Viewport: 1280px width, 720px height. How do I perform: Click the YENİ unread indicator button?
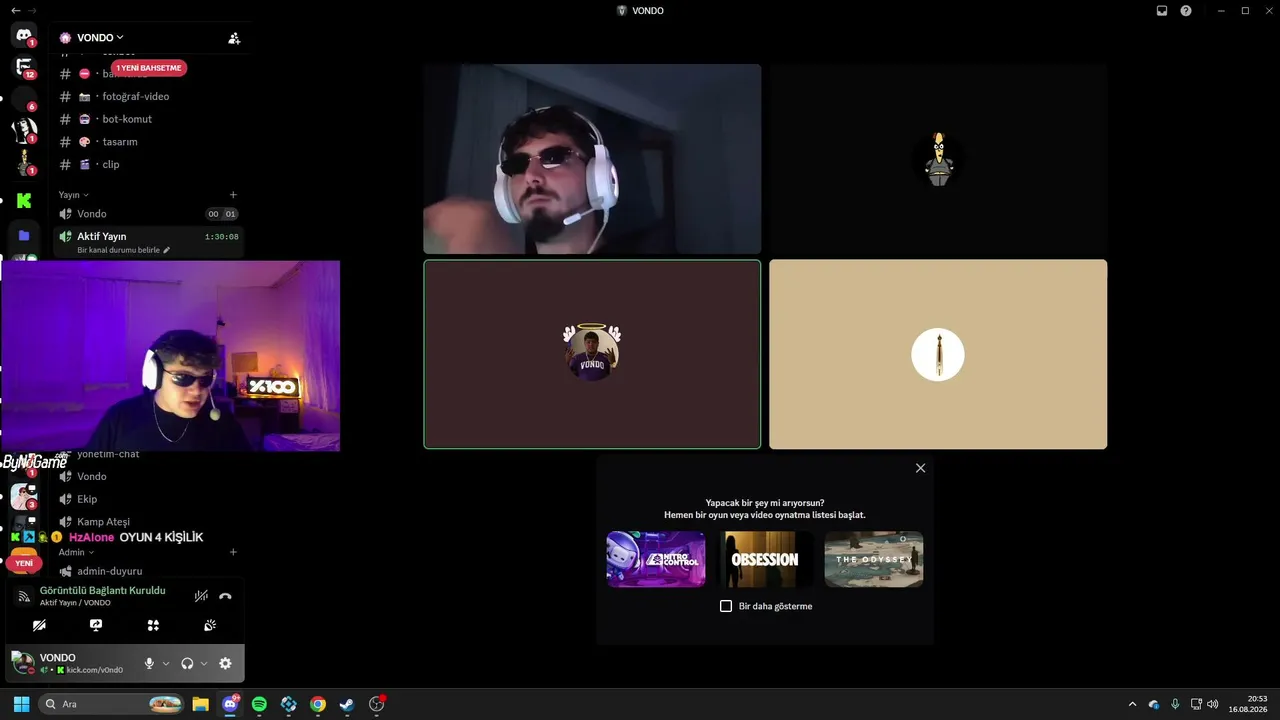pyautogui.click(x=24, y=563)
